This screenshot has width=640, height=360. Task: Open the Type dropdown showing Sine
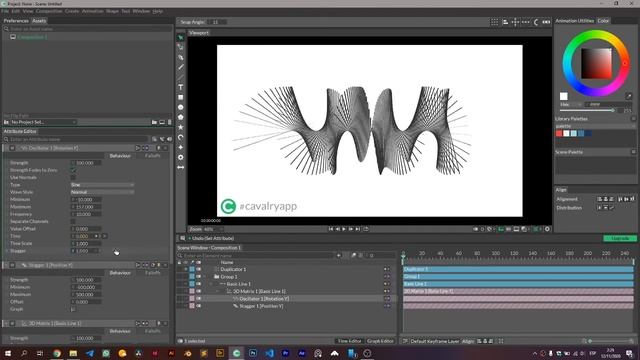(x=102, y=185)
